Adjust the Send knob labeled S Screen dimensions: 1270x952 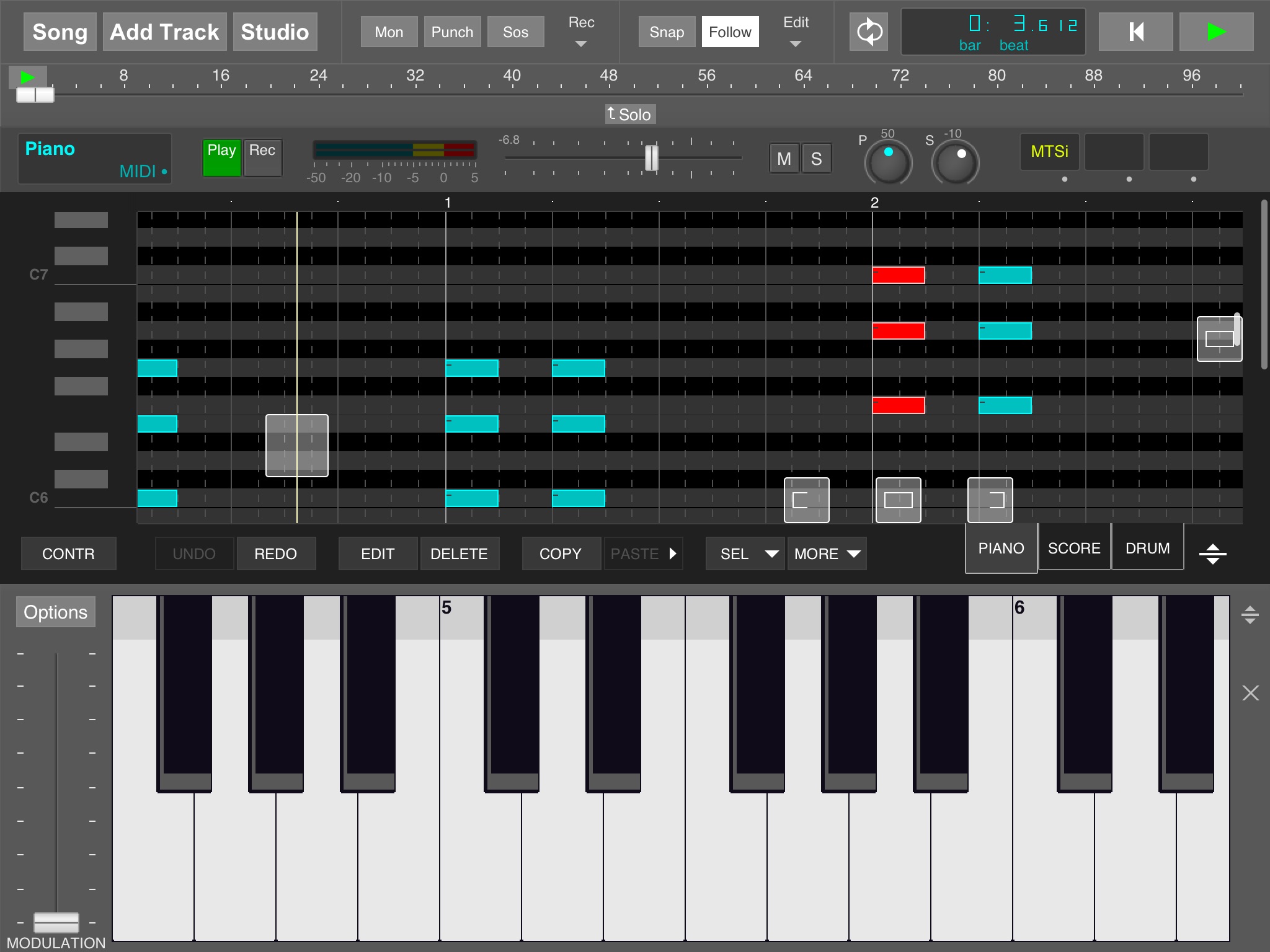point(955,162)
